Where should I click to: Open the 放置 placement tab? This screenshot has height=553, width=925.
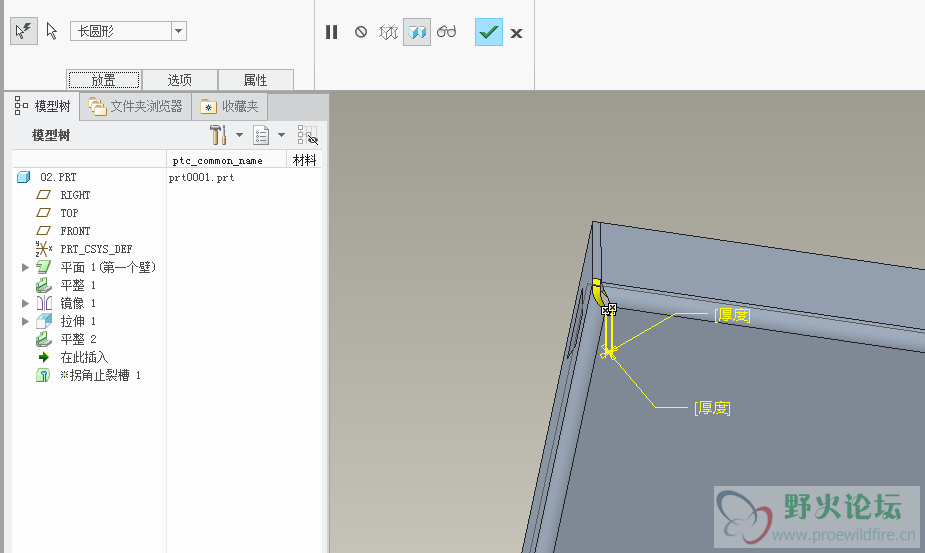coord(104,80)
